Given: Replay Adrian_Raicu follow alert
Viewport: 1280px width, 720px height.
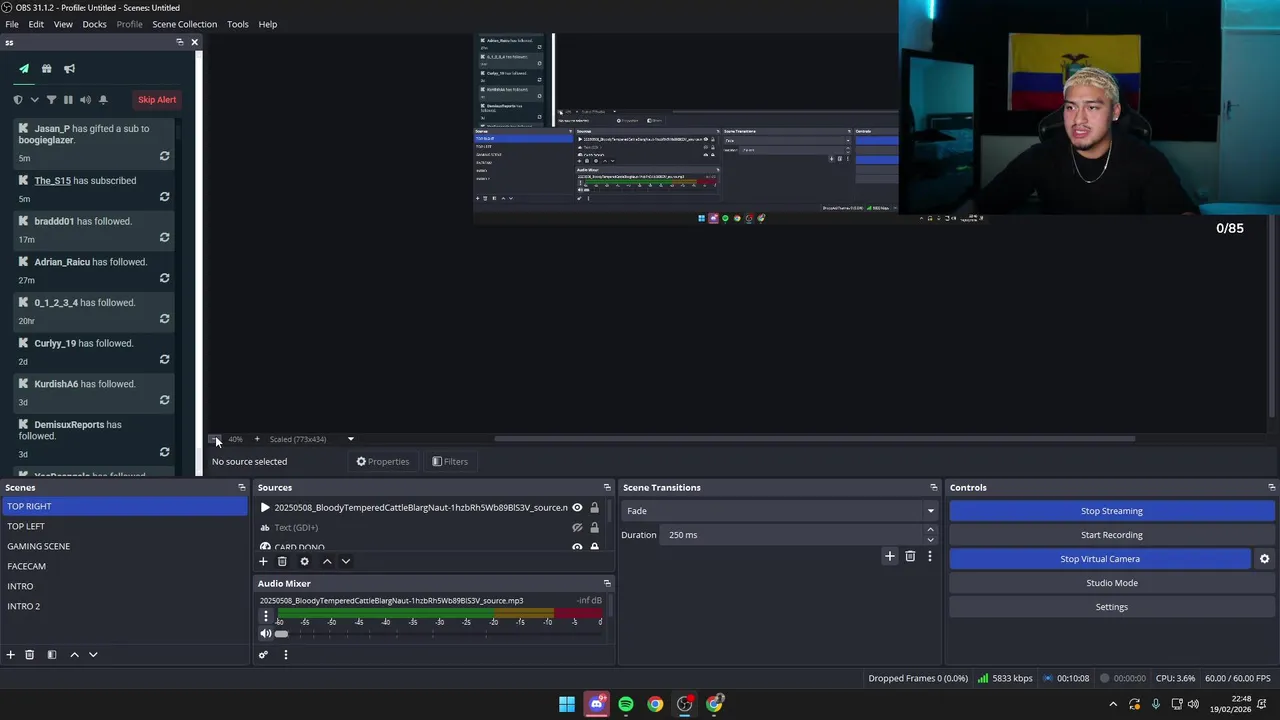Looking at the screenshot, I should pyautogui.click(x=164, y=278).
